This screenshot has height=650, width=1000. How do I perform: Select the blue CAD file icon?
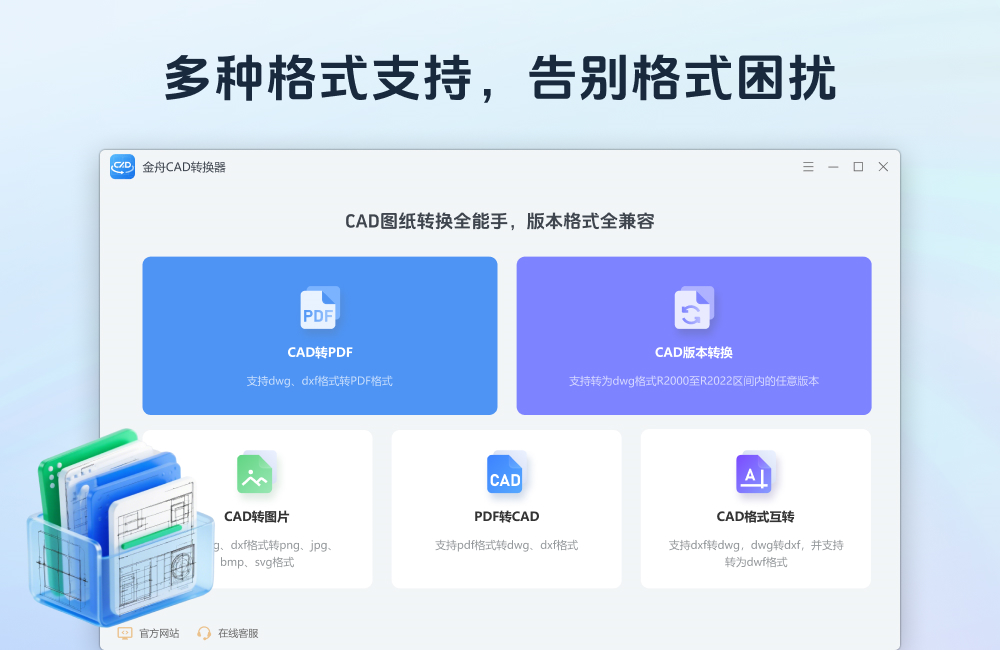pyautogui.click(x=505, y=473)
